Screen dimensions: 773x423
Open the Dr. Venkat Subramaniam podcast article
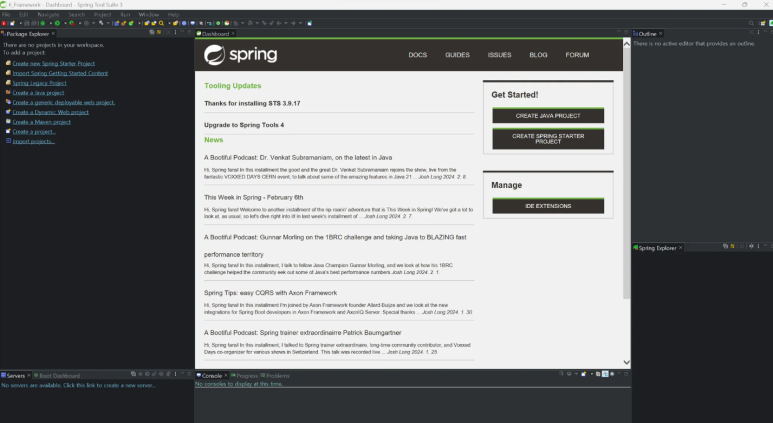click(298, 158)
